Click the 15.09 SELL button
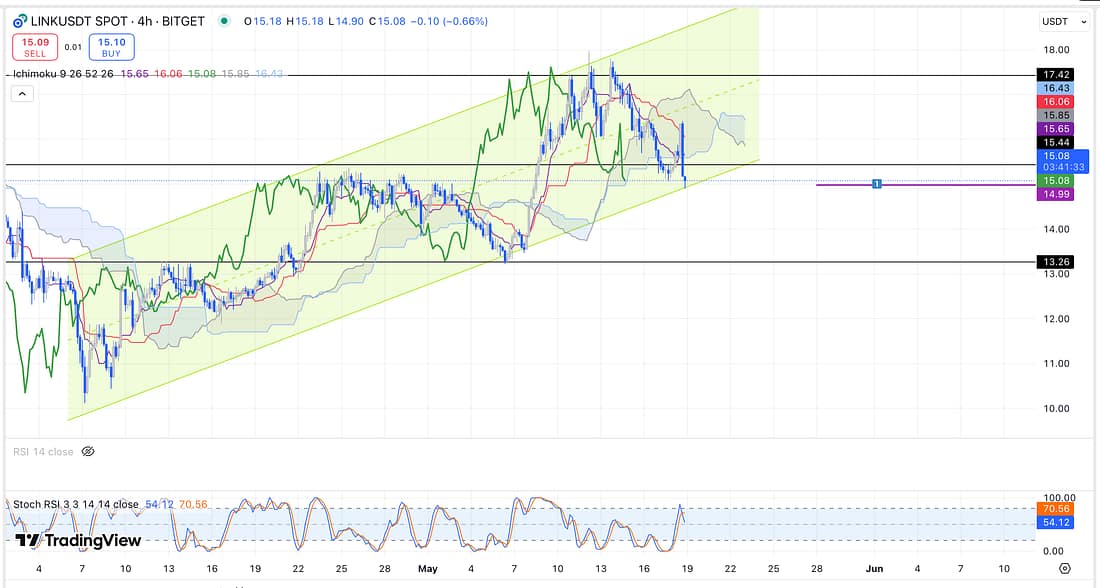1100x588 pixels. pos(35,47)
